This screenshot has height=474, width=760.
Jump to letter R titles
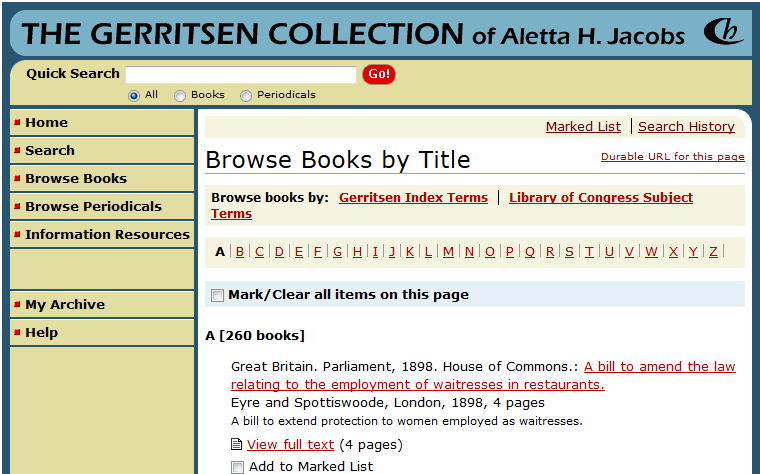coord(550,252)
